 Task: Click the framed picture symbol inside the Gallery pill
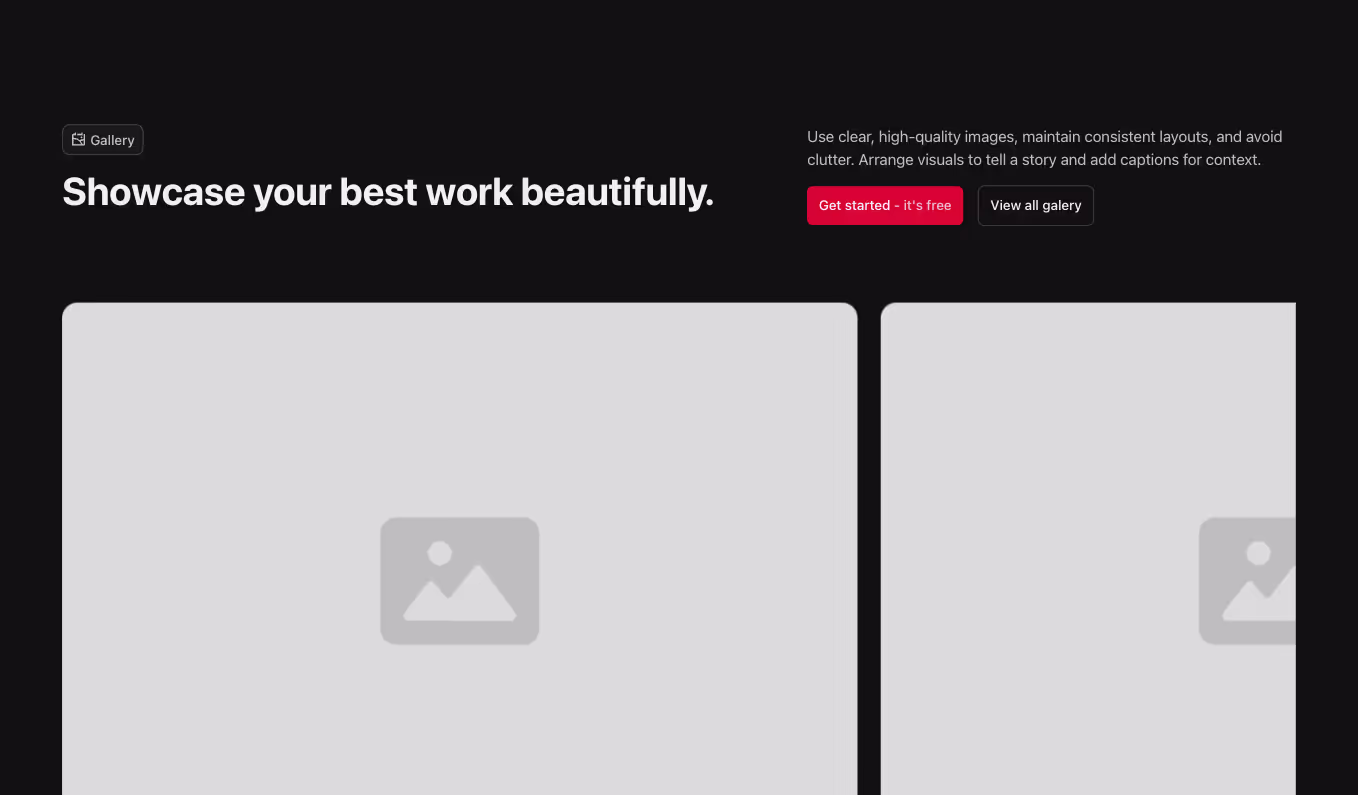click(x=78, y=140)
